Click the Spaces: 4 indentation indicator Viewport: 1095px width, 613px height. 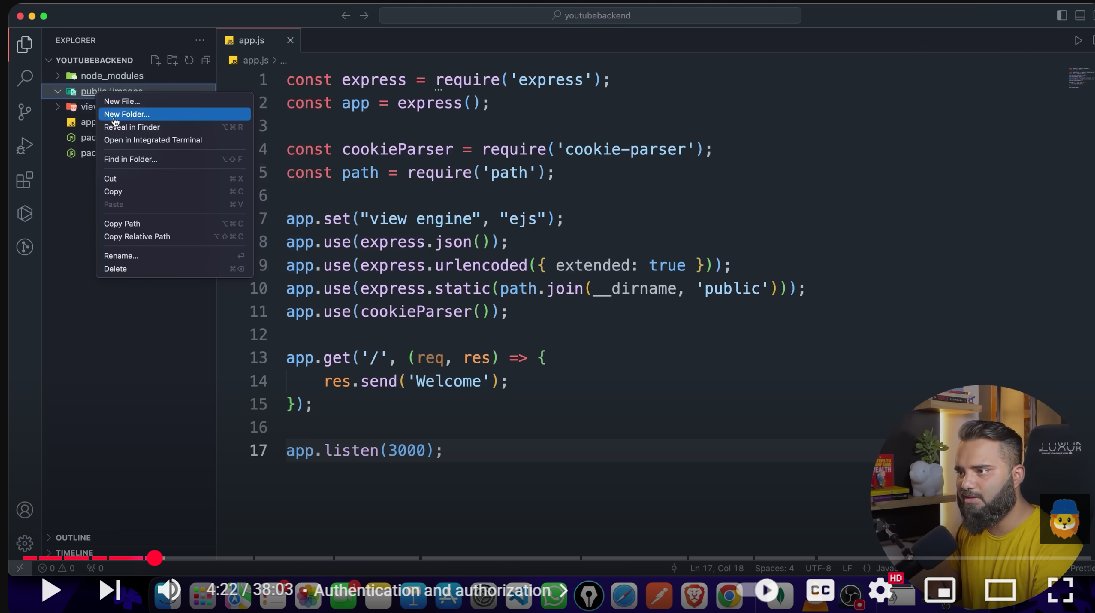pyautogui.click(x=774, y=566)
